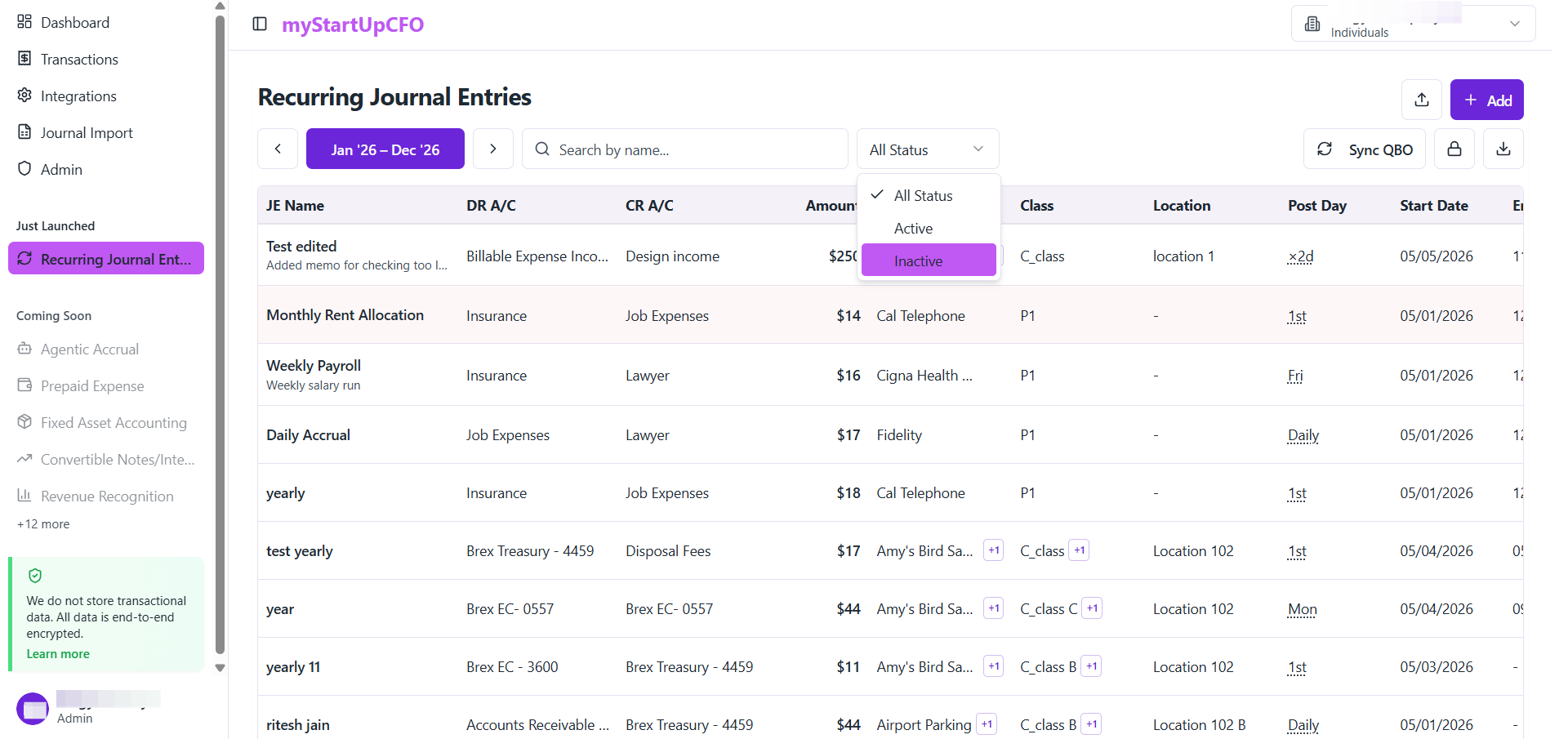Click the DR A/C column header

click(x=491, y=206)
